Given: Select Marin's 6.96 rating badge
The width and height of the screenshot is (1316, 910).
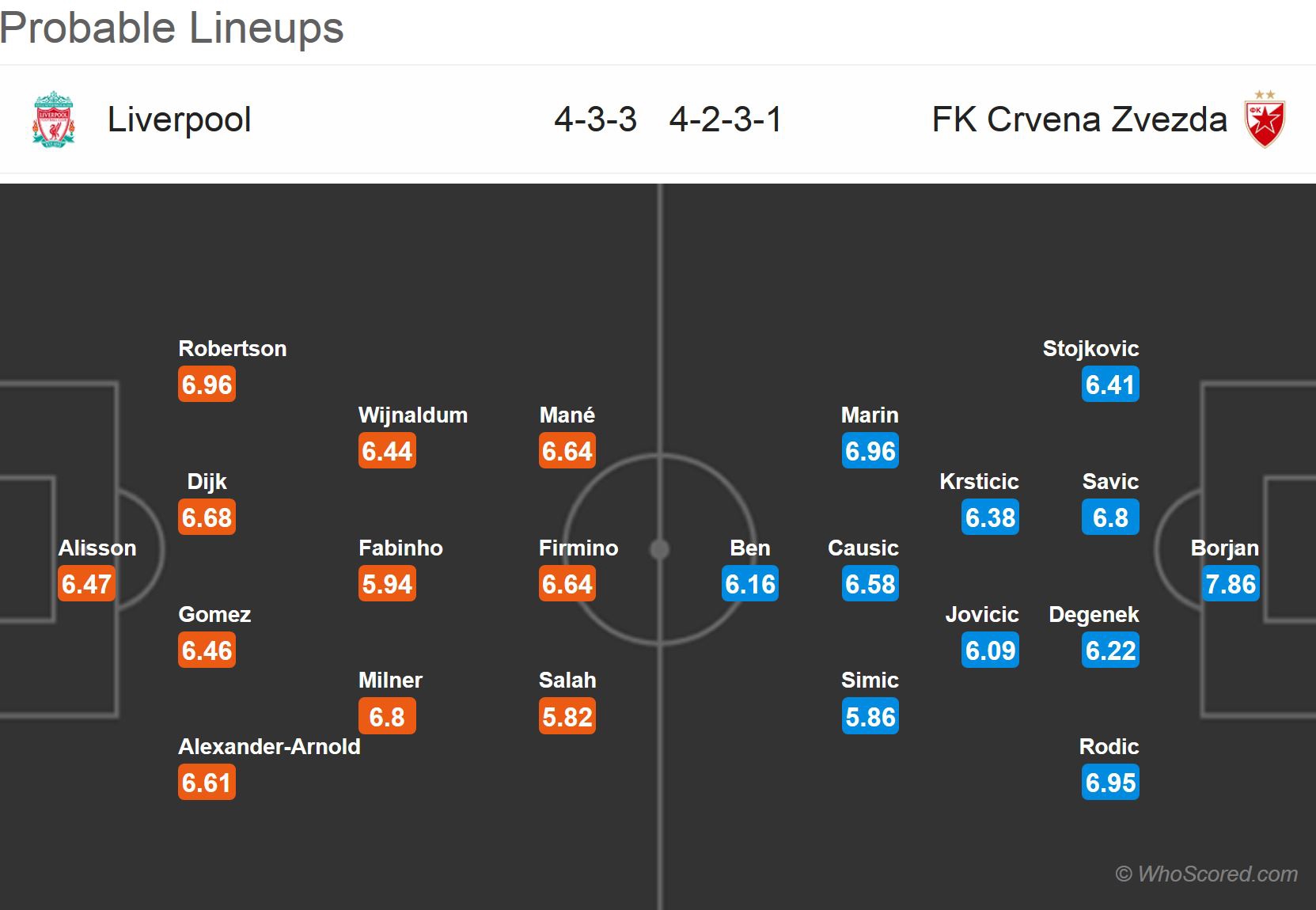Looking at the screenshot, I should 870,451.
